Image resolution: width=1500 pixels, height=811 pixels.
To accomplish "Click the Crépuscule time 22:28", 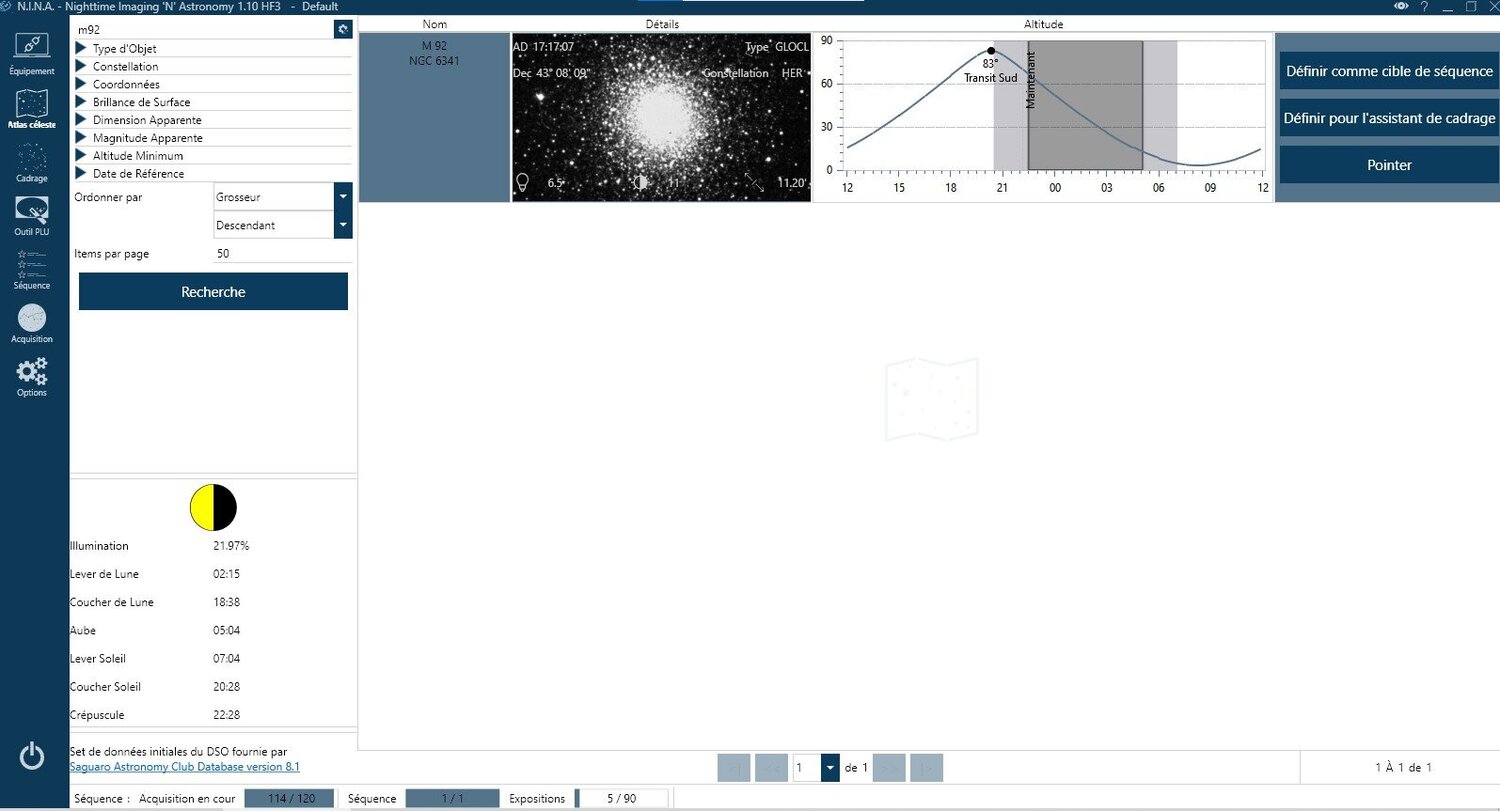I will [x=226, y=715].
